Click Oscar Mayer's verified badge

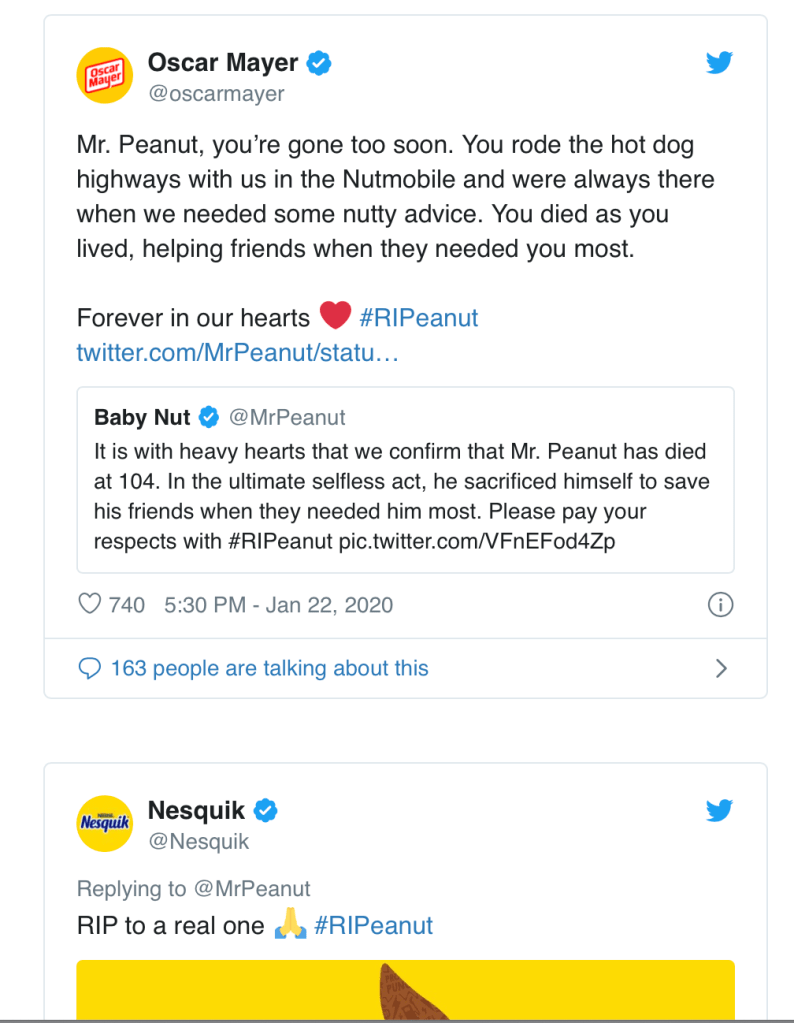tap(320, 64)
